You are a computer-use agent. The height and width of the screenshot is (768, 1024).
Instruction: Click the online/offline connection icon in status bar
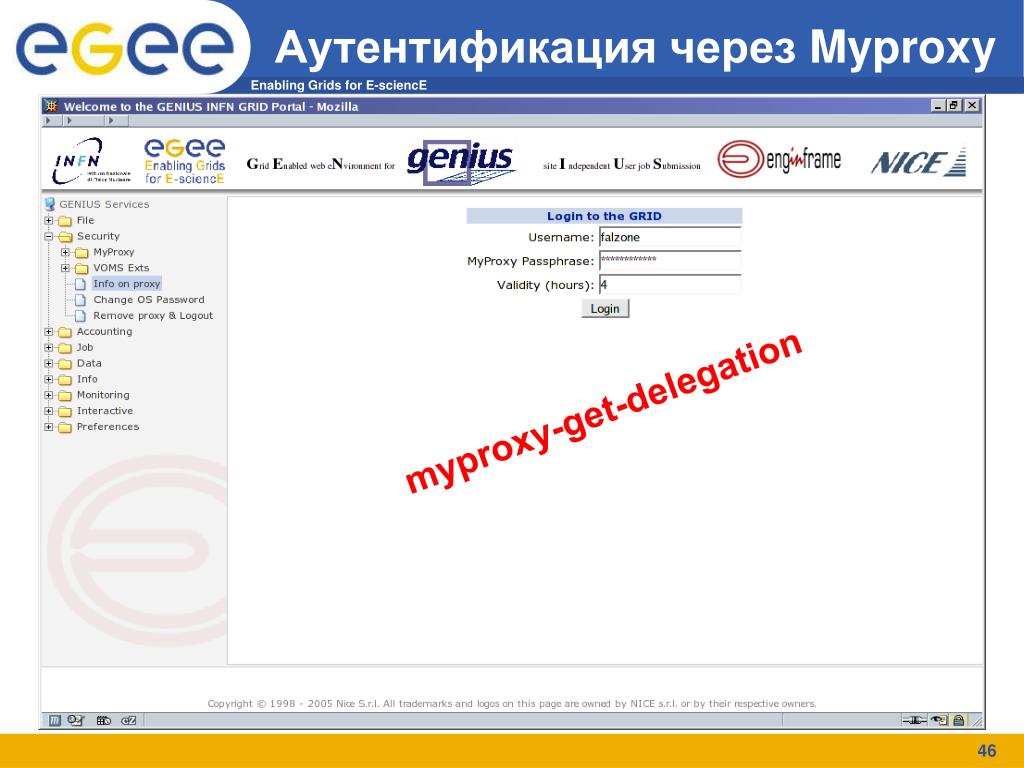click(x=914, y=719)
